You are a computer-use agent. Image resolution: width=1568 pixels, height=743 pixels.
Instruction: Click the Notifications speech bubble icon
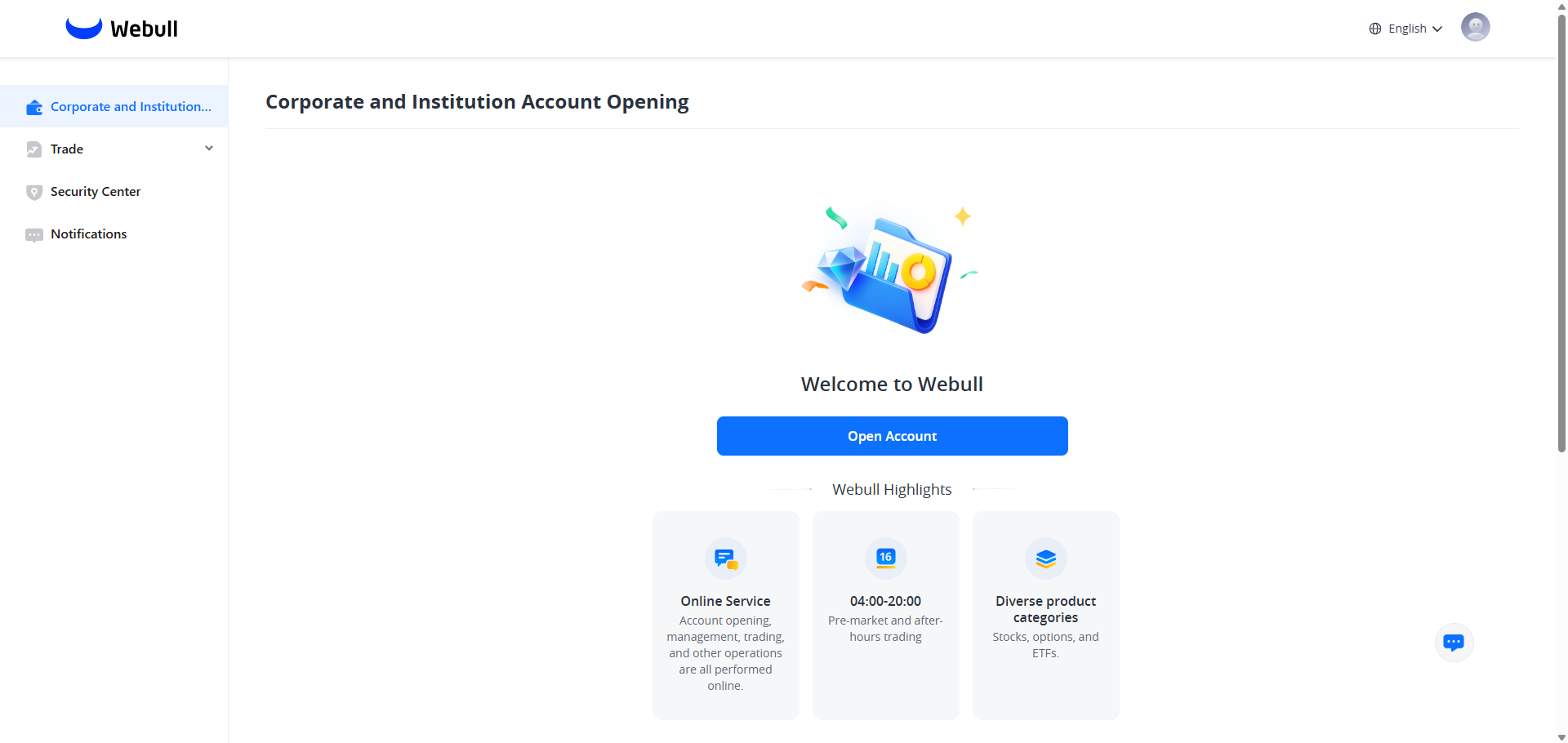click(x=33, y=235)
